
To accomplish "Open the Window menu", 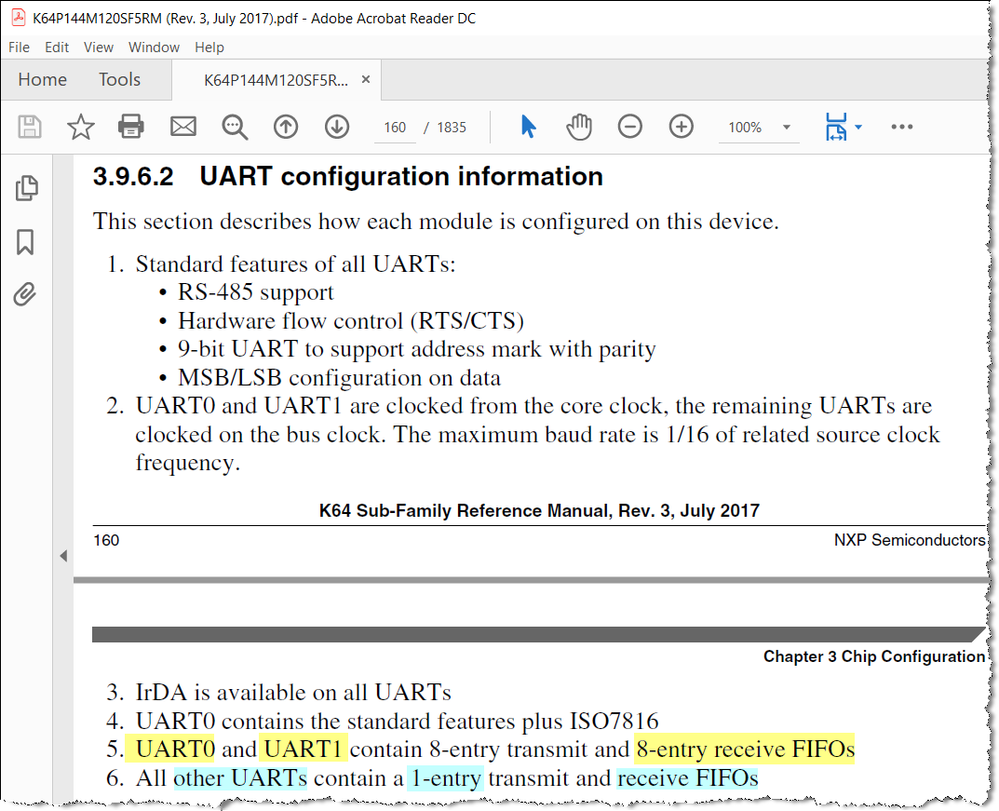I will (x=154, y=47).
